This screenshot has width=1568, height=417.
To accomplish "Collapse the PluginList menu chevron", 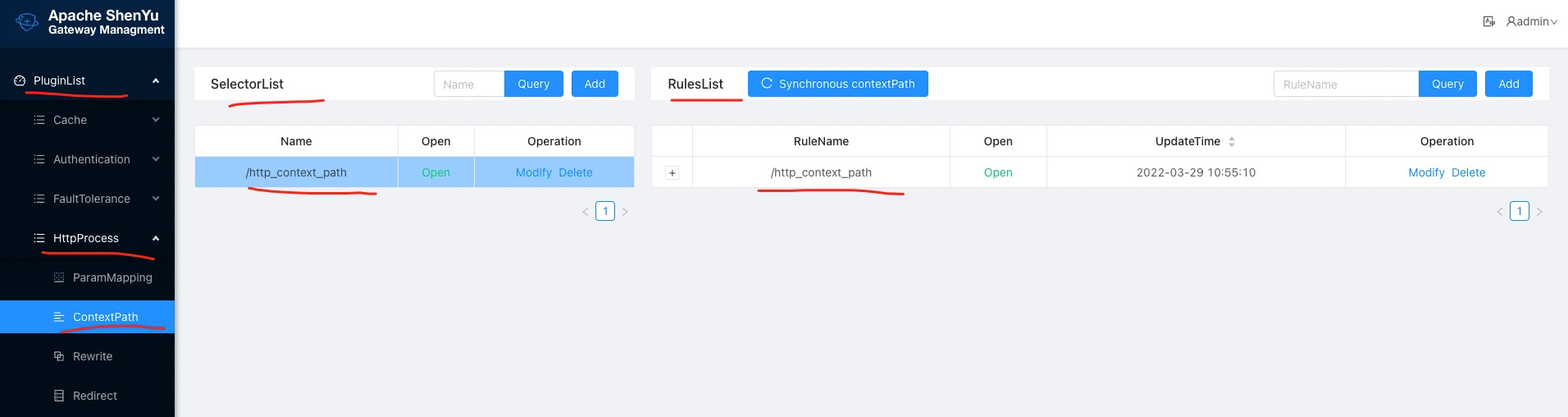I will click(x=156, y=80).
